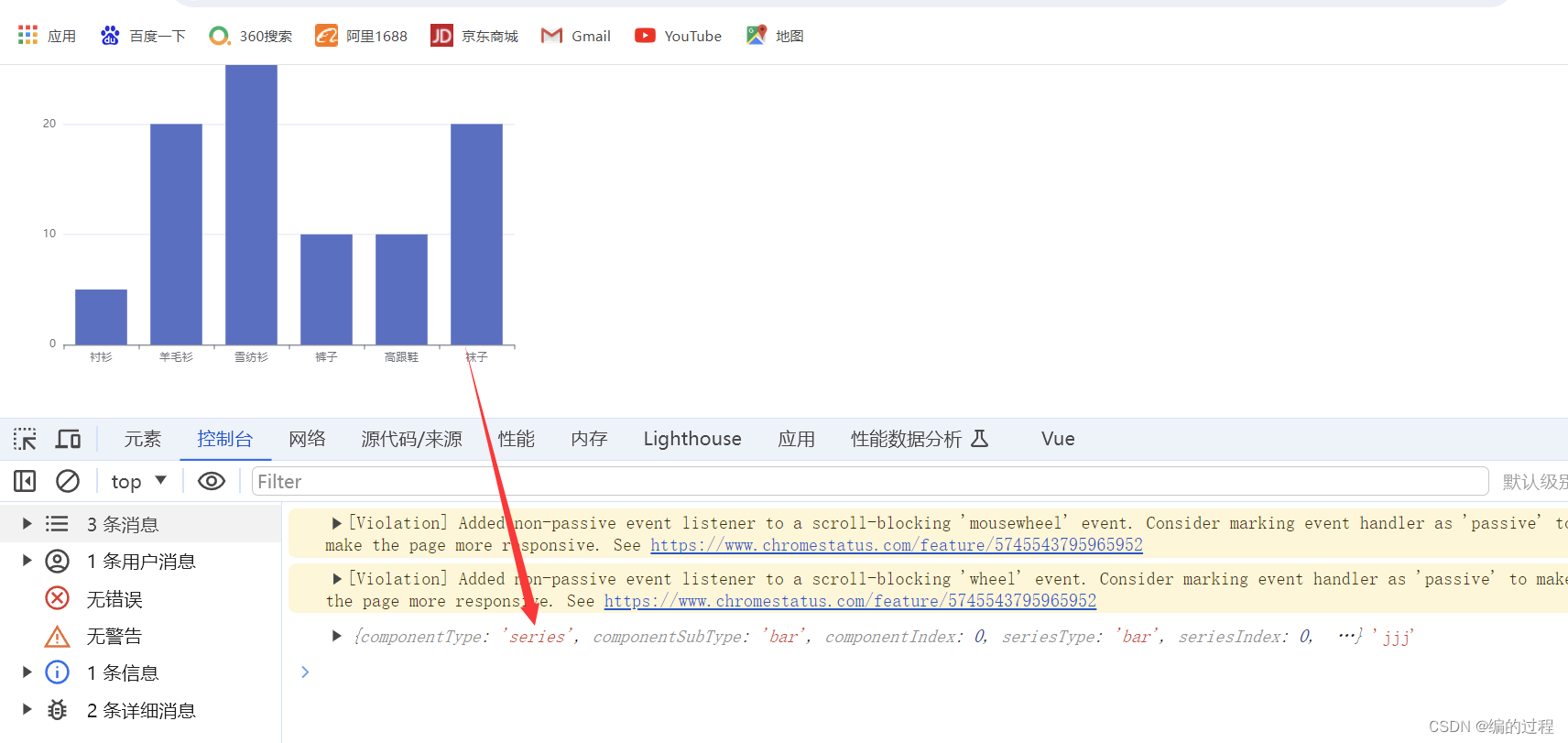Expand the 1 条用户消息 group
The height and width of the screenshot is (743, 1568).
coord(27,561)
